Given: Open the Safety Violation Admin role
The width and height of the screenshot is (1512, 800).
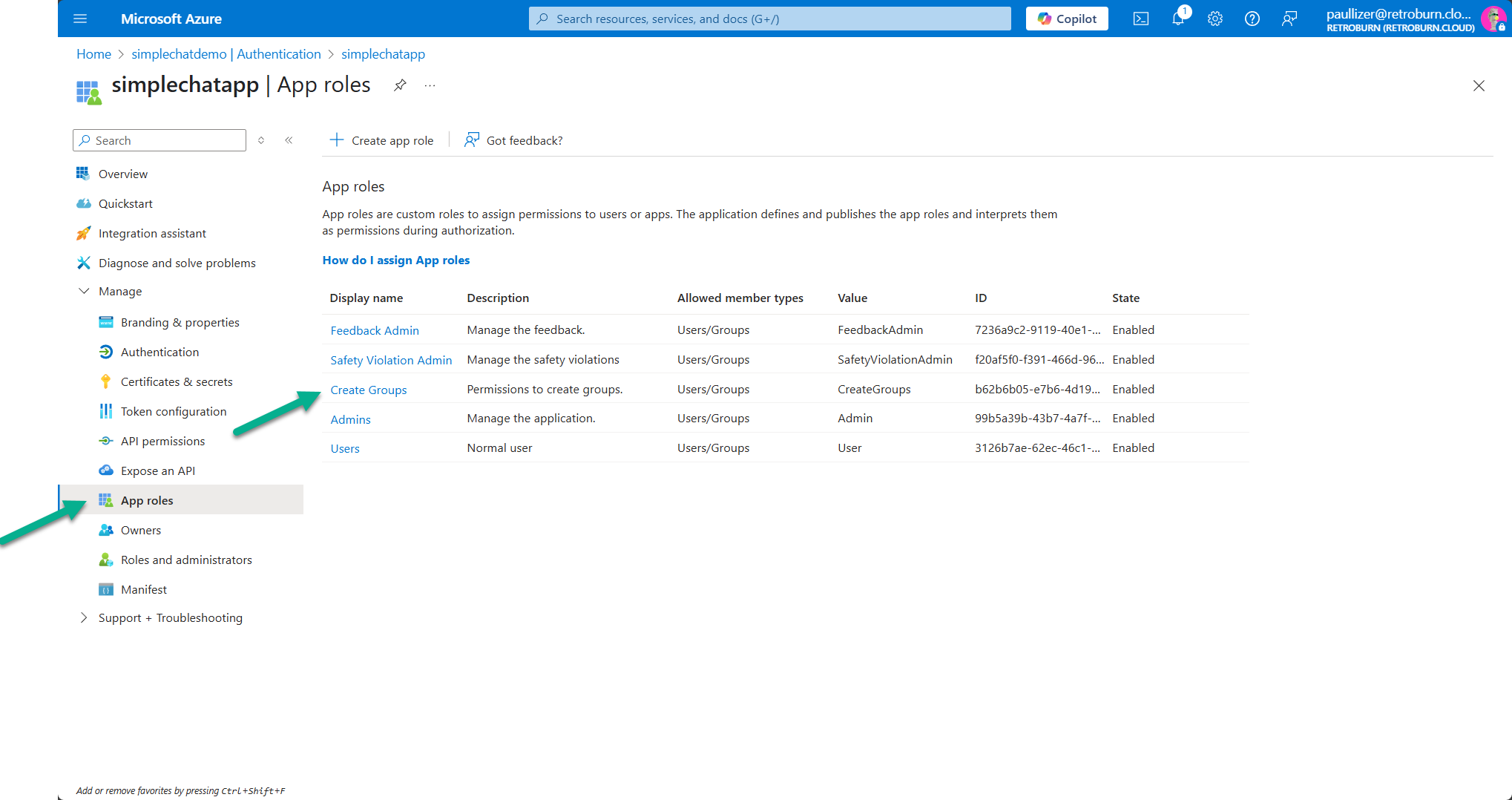Looking at the screenshot, I should point(391,359).
